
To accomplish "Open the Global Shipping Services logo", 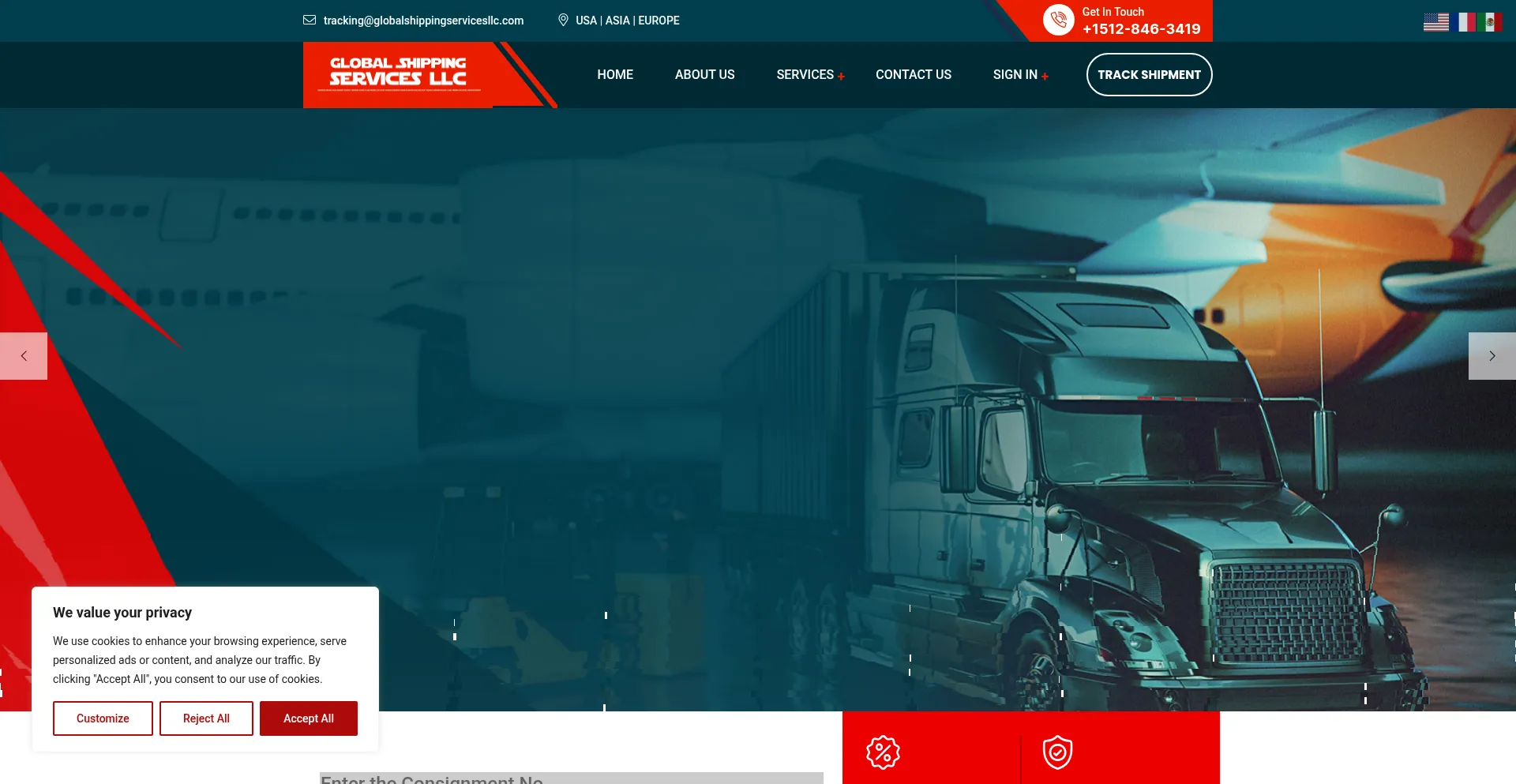I will pos(398,73).
